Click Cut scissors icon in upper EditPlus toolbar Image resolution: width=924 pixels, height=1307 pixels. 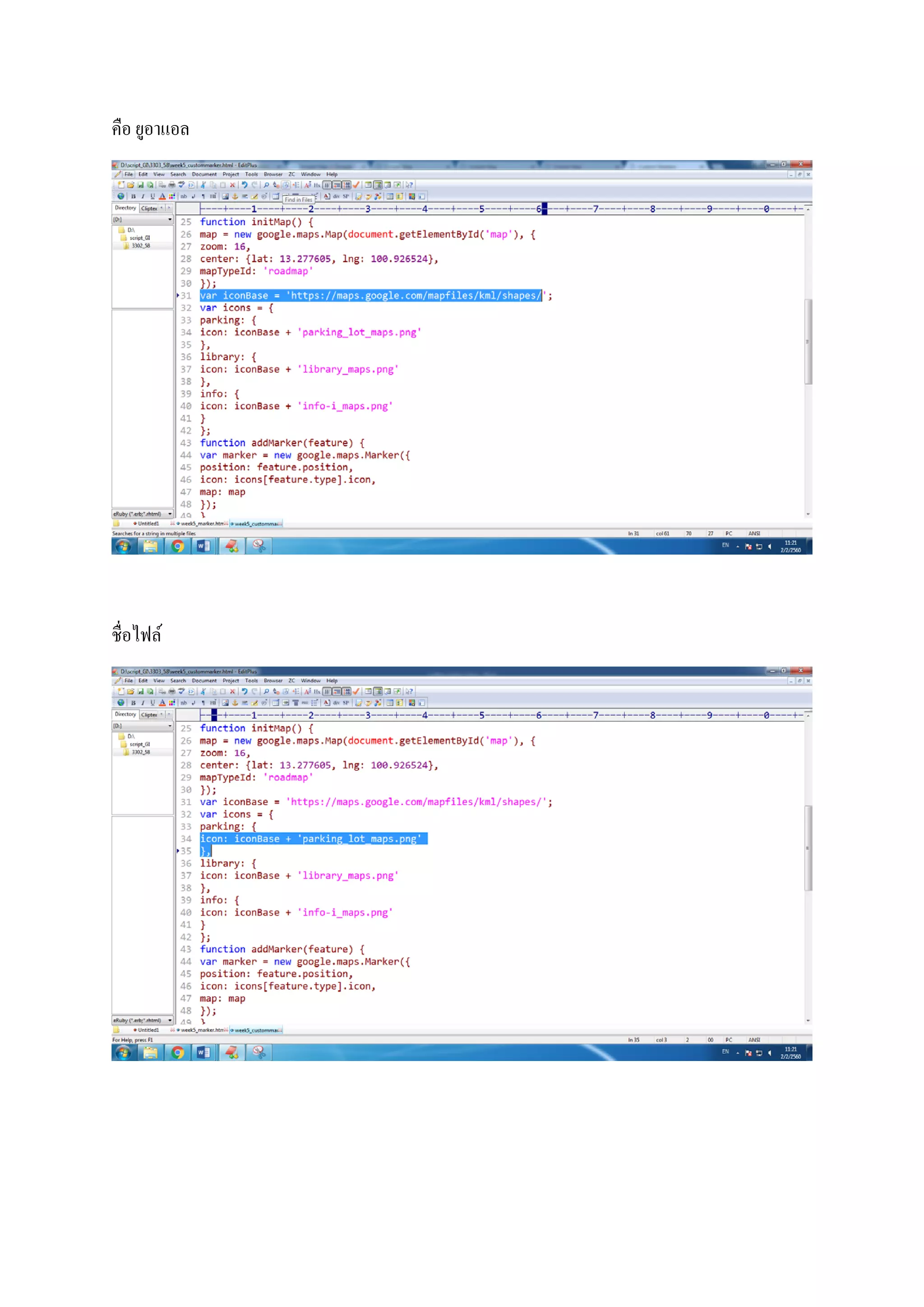tap(203, 185)
